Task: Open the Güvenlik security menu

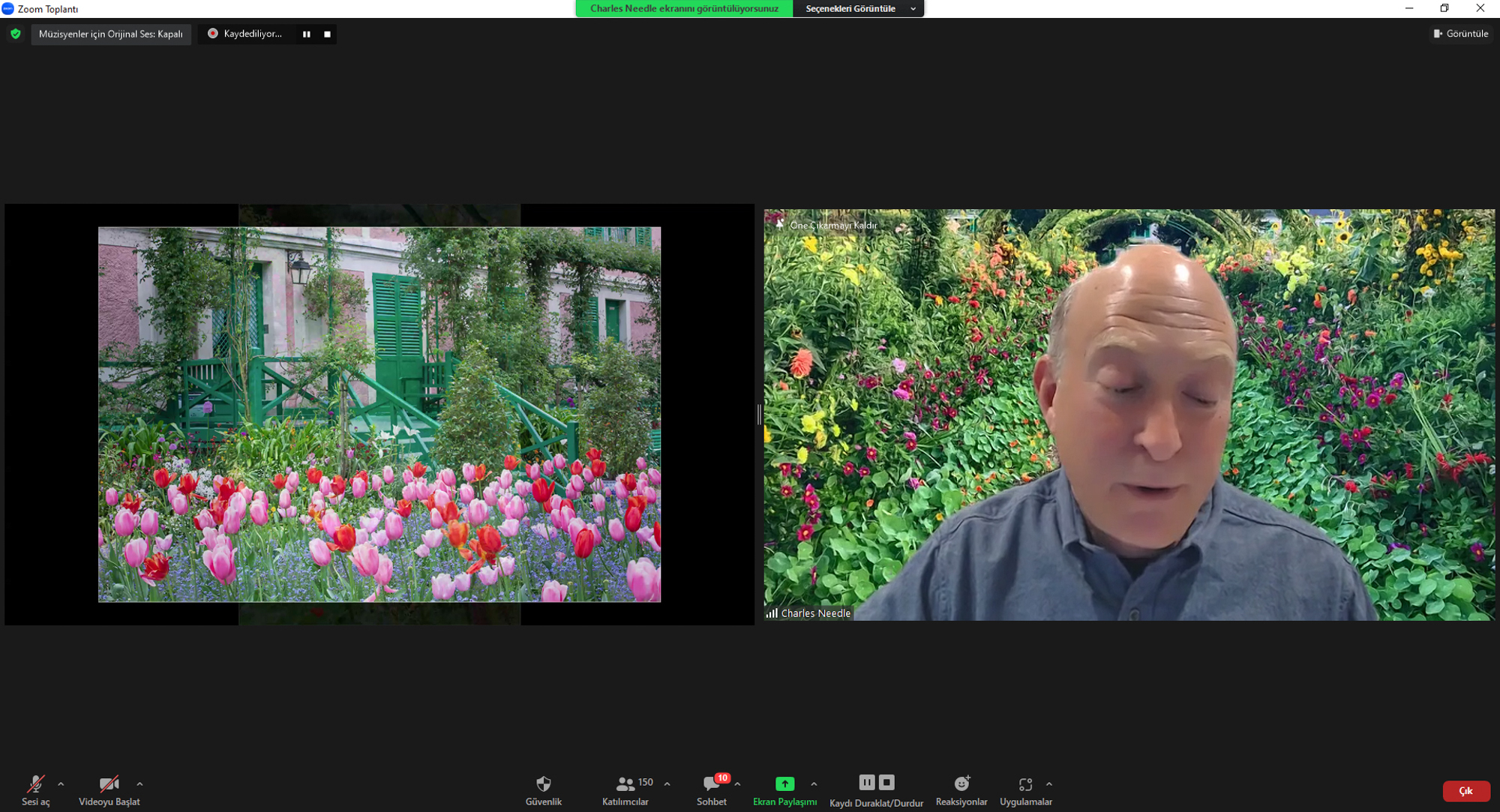Action: tap(544, 790)
